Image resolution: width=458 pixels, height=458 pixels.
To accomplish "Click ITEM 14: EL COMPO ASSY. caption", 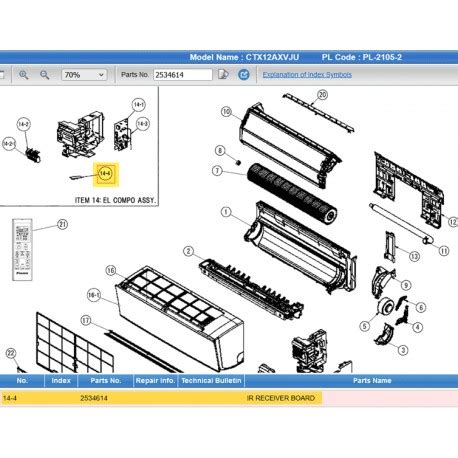I will click(x=115, y=200).
